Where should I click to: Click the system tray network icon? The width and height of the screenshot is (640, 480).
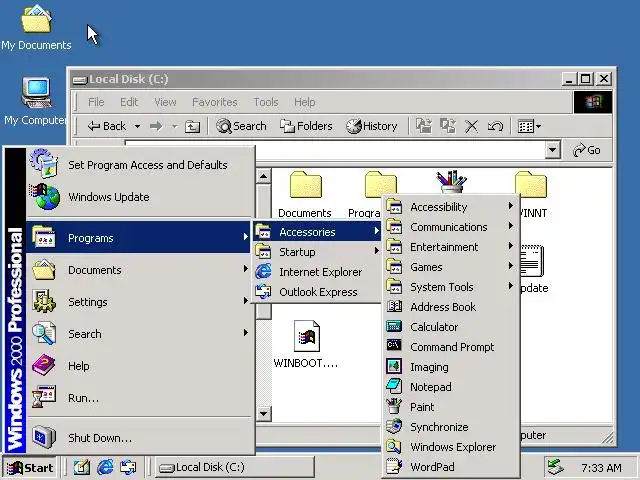coord(556,467)
